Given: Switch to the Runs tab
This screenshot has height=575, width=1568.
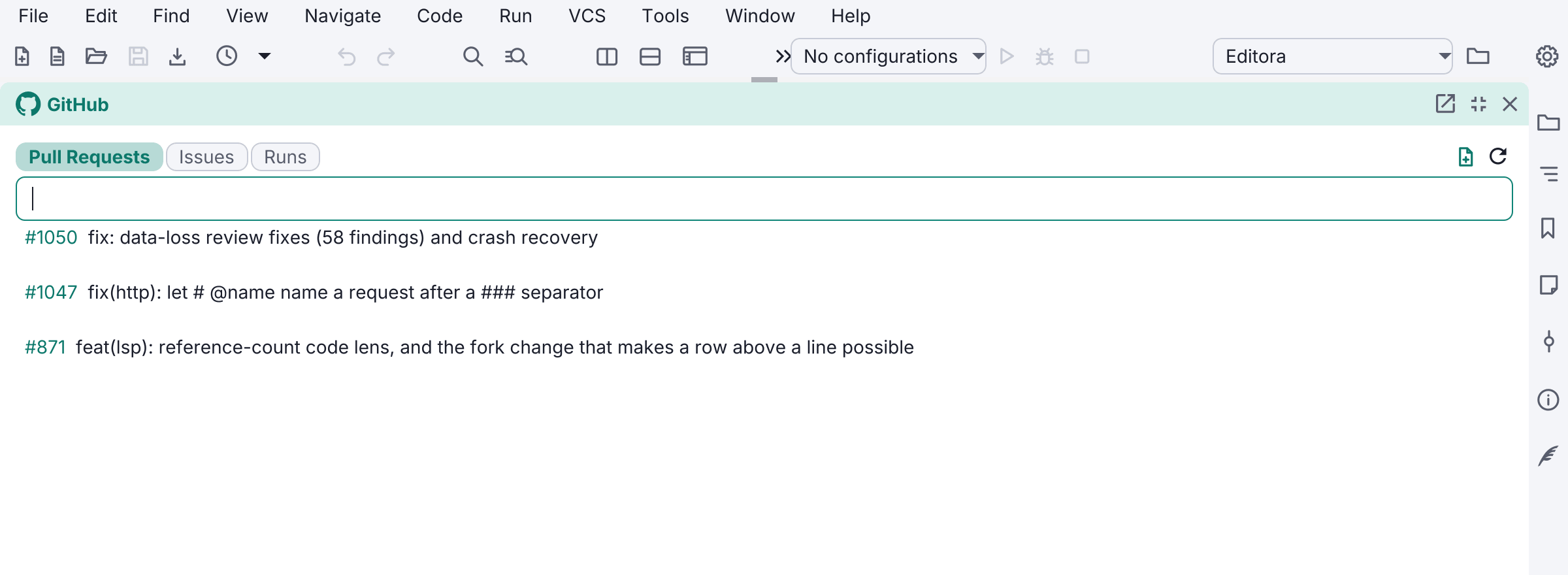Looking at the screenshot, I should [286, 157].
